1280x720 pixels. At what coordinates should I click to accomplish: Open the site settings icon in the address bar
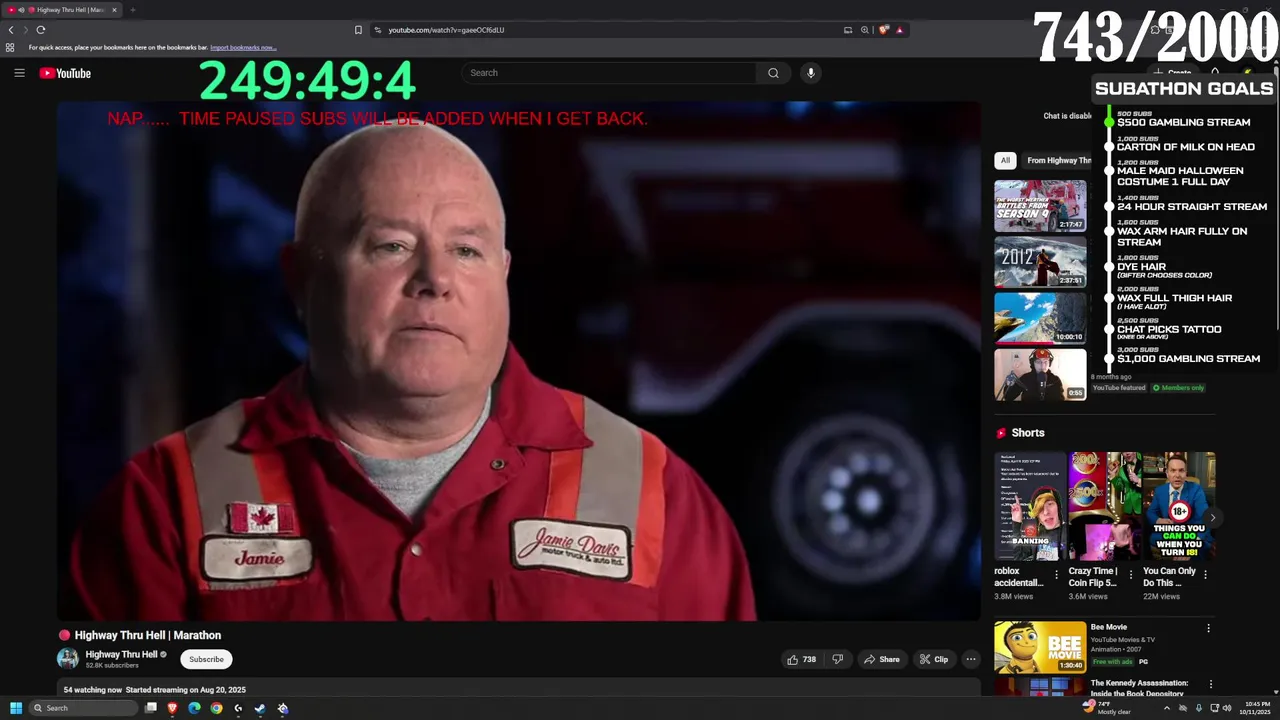point(378,30)
